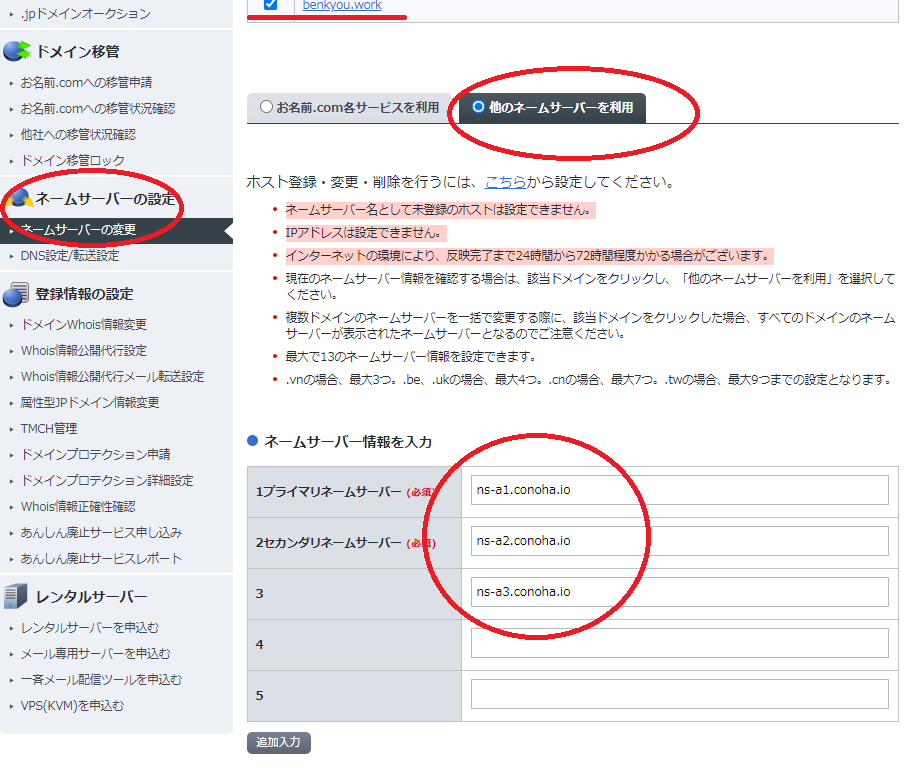This screenshot has width=921, height=773.
Task: Click the 登録情報の設定 section icon
Action: point(16,294)
